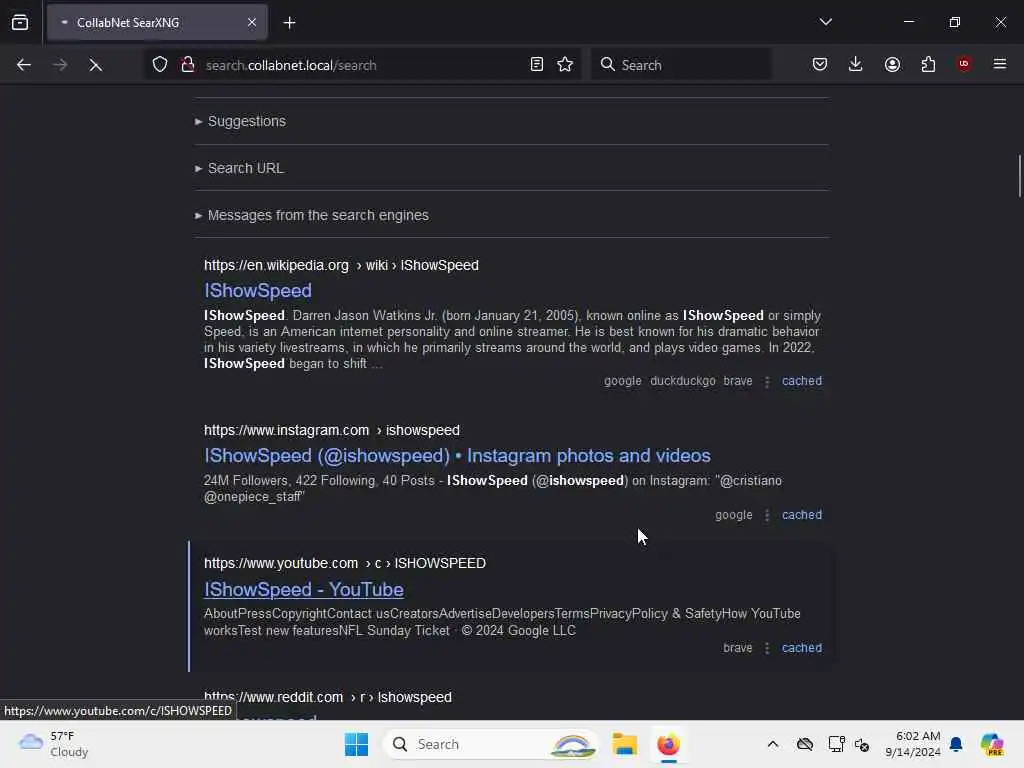Open the Firefox View icon
1024x768 pixels.
pyautogui.click(x=20, y=23)
